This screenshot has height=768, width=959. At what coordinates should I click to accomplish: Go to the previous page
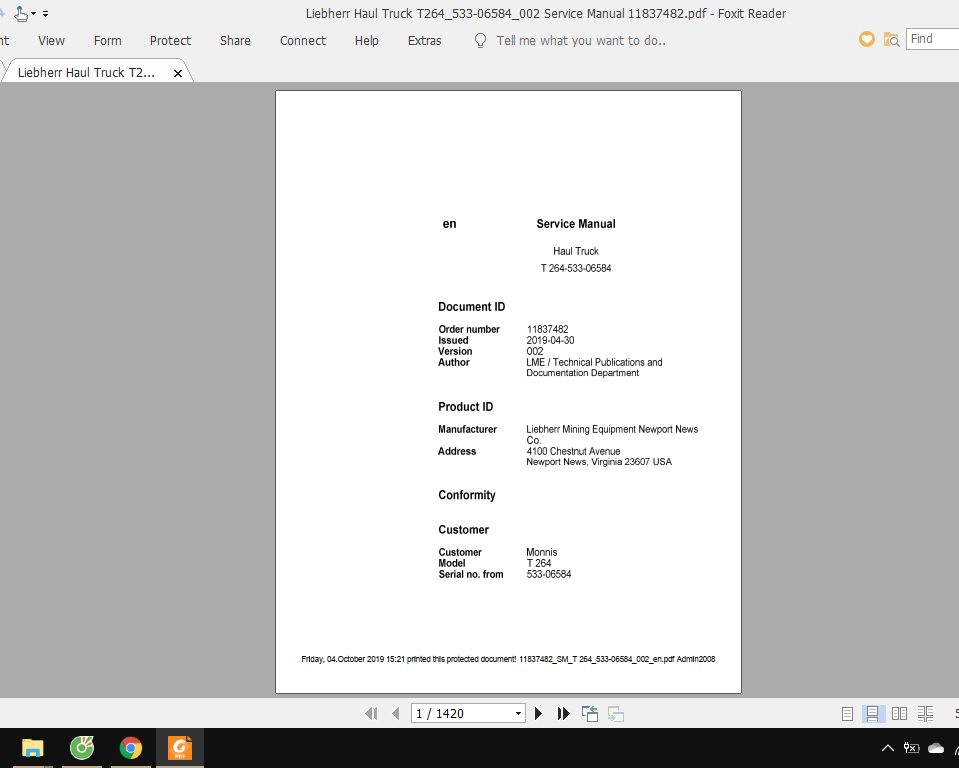396,713
